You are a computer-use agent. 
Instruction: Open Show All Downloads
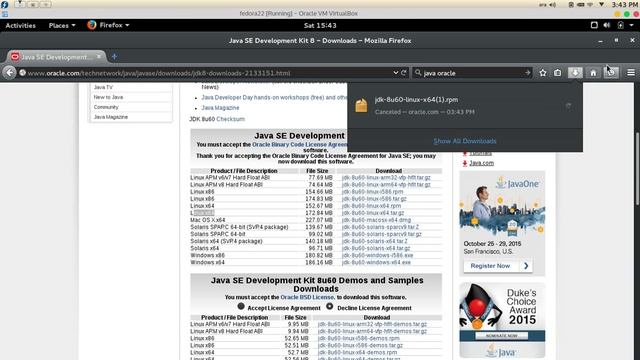click(x=465, y=141)
